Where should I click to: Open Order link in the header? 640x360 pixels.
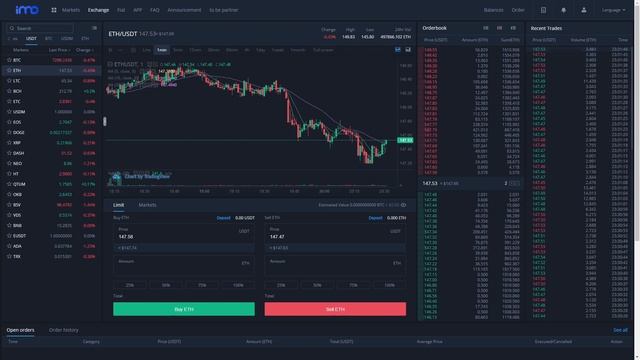518,10
